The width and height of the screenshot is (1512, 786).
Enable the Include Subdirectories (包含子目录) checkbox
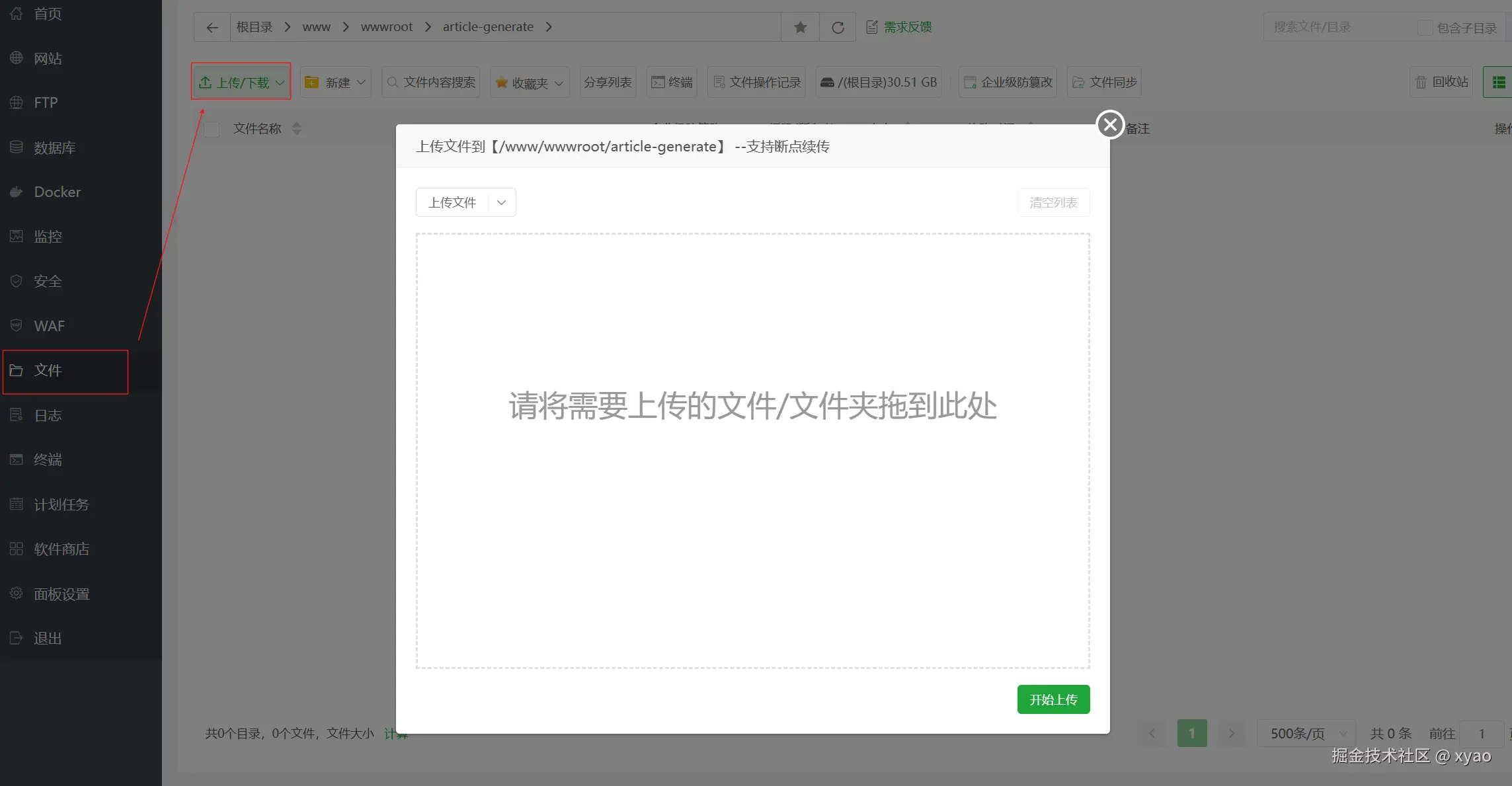coord(1425,28)
